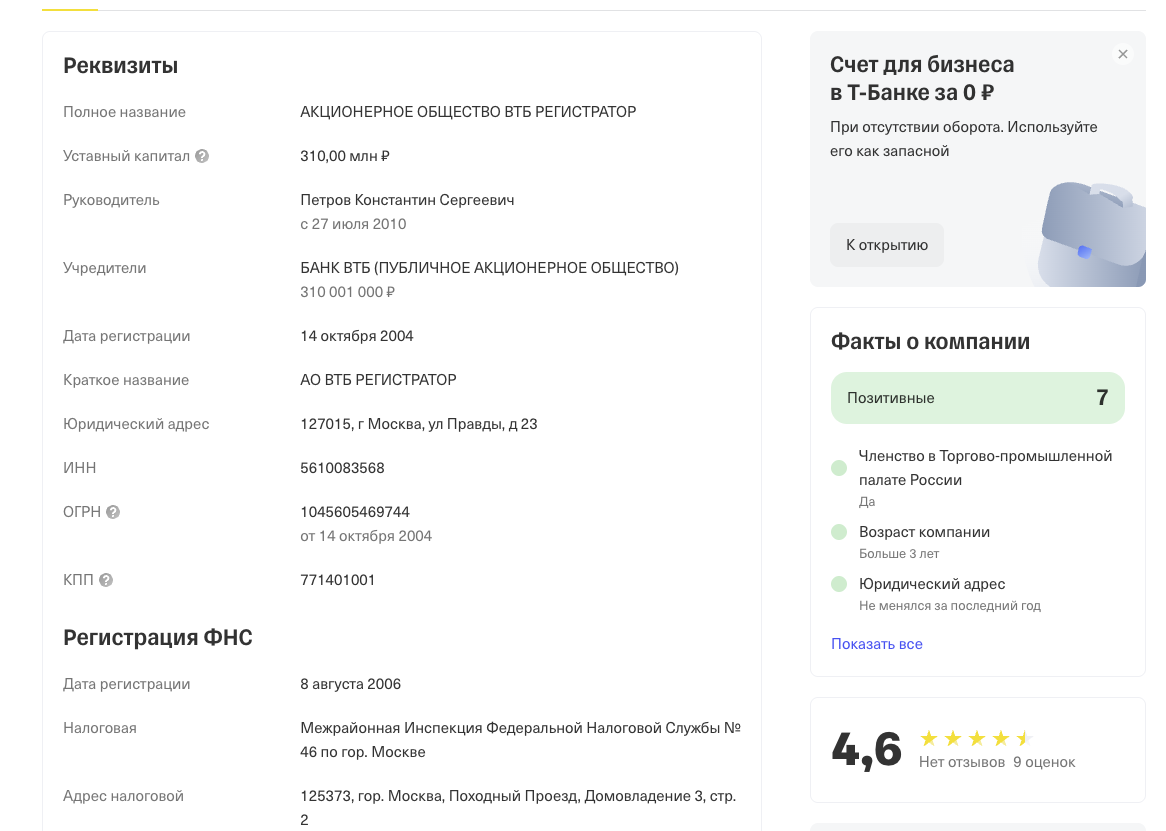Click fact Членство в Торгово-промышленной палате России

coord(985,468)
